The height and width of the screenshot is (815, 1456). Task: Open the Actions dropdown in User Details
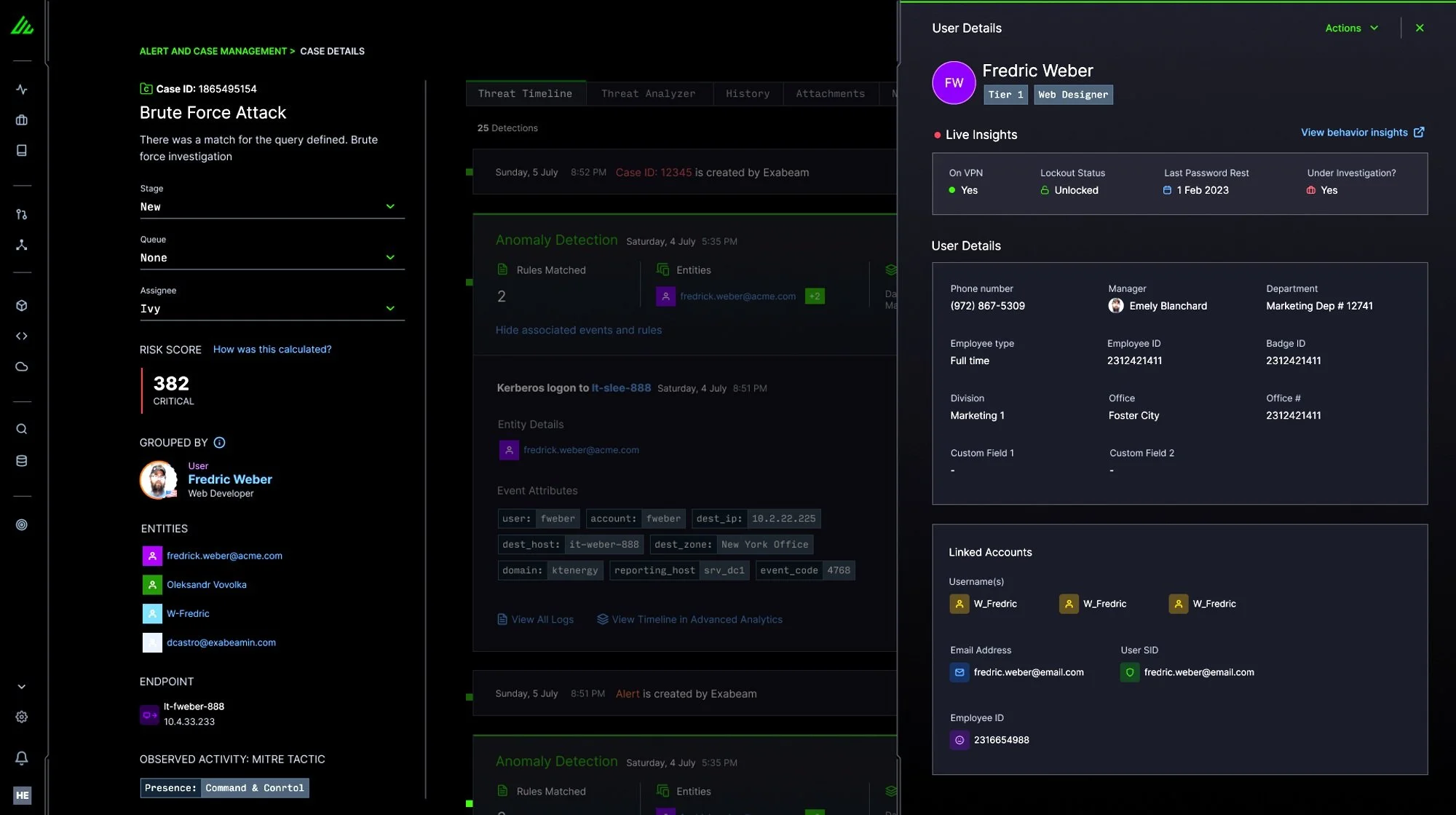[x=1350, y=28]
